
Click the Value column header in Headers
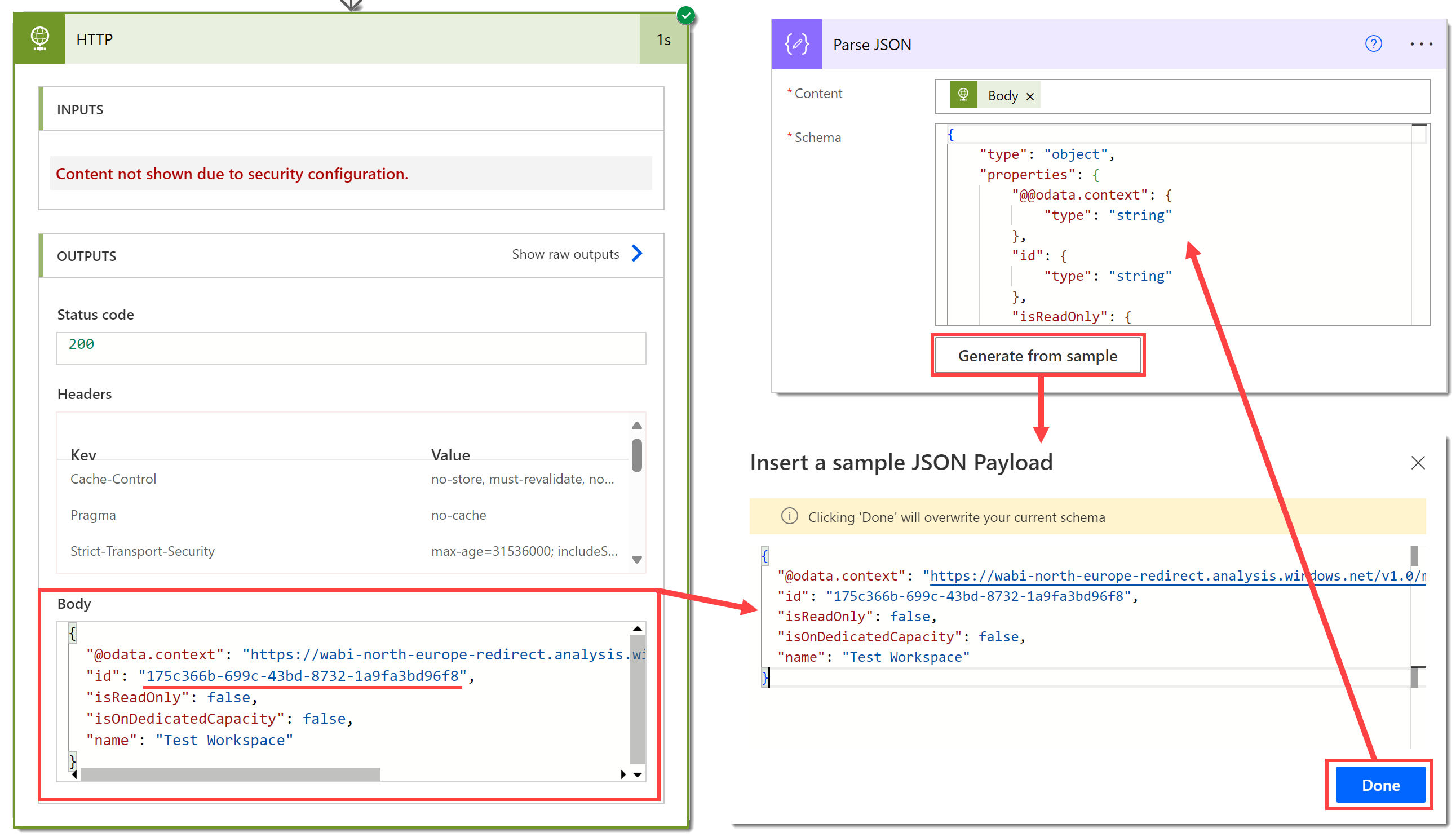point(450,455)
